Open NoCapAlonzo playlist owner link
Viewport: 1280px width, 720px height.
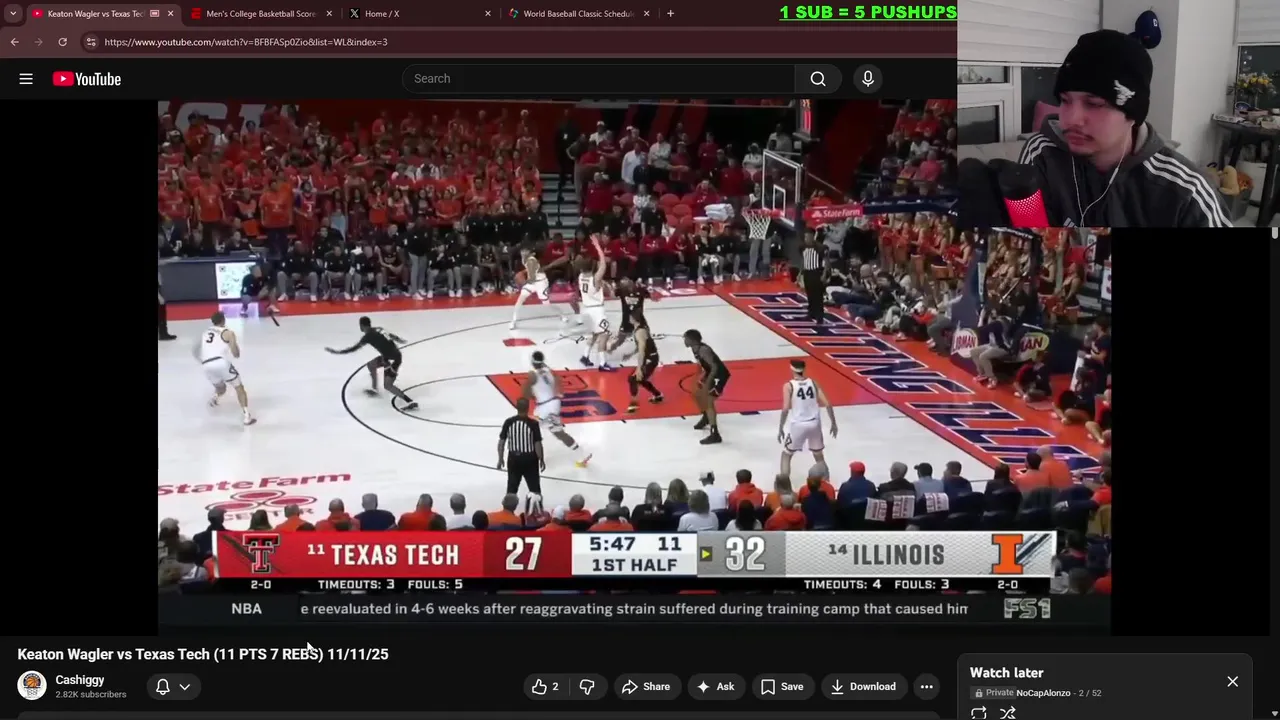click(x=1043, y=693)
